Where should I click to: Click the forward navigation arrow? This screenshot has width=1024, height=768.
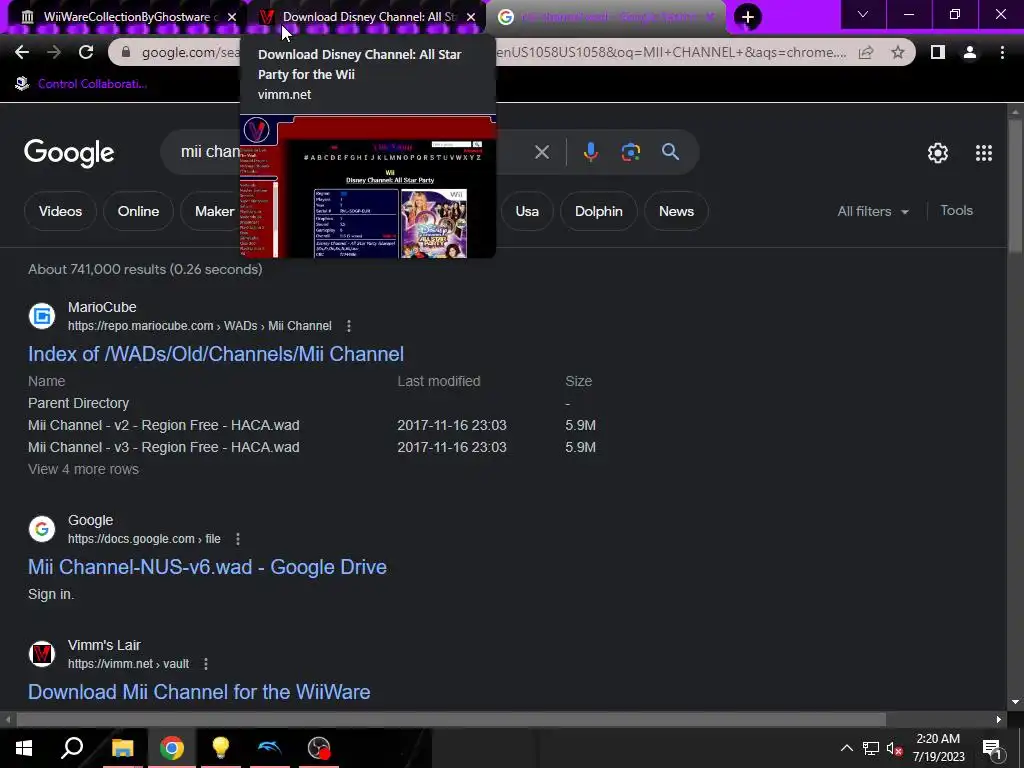point(54,52)
